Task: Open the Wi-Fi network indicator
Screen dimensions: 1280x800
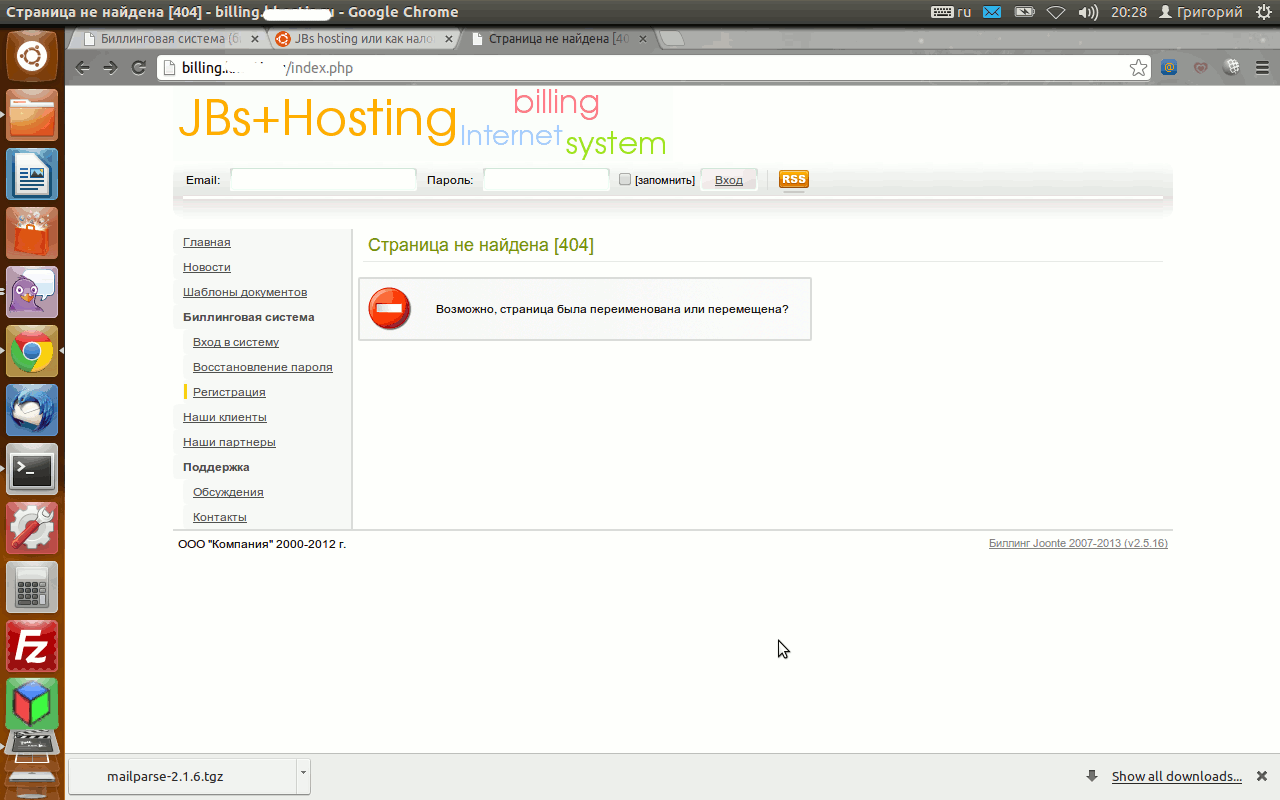Action: coord(1056,12)
